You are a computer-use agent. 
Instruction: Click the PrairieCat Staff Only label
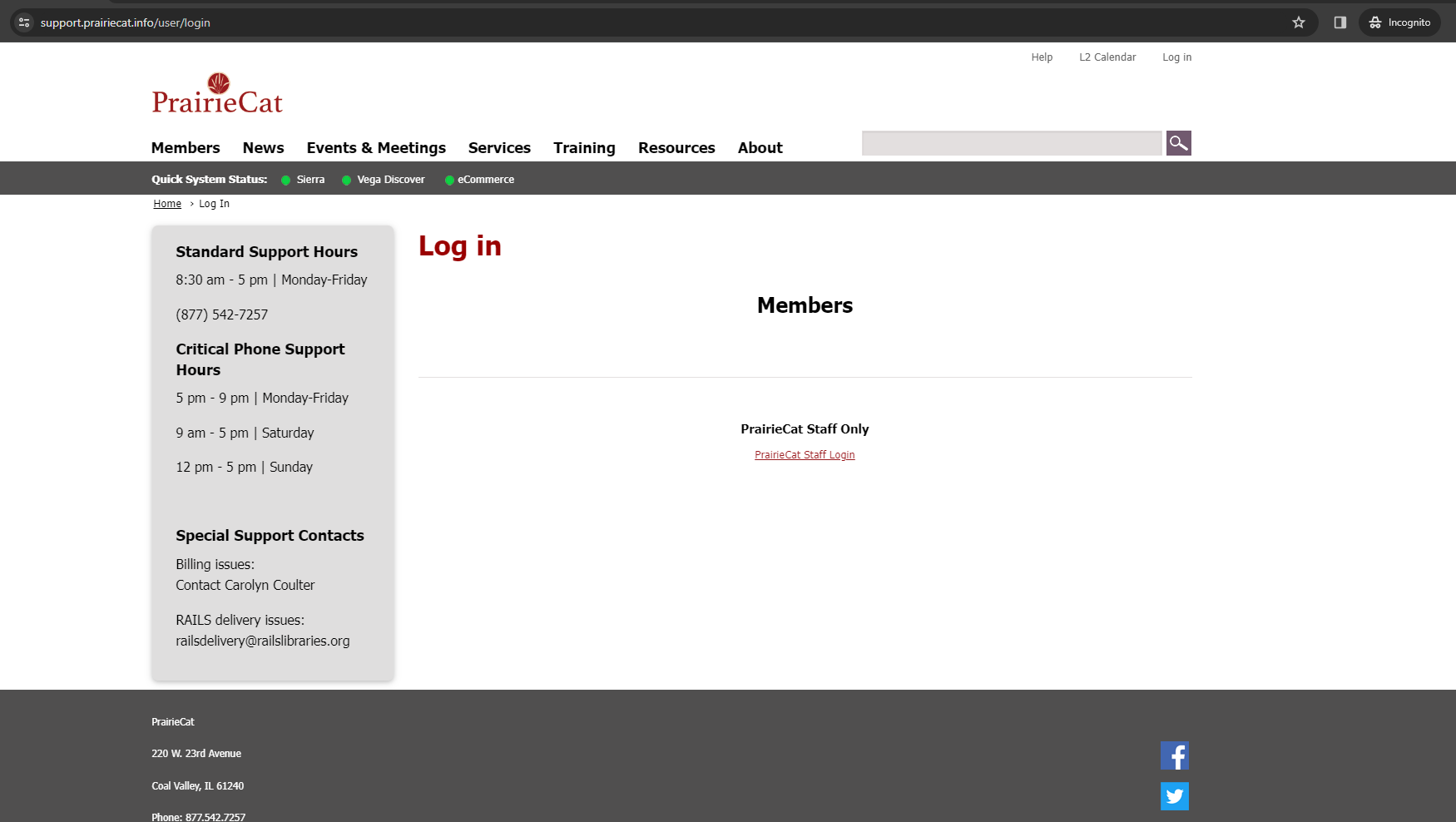[805, 429]
